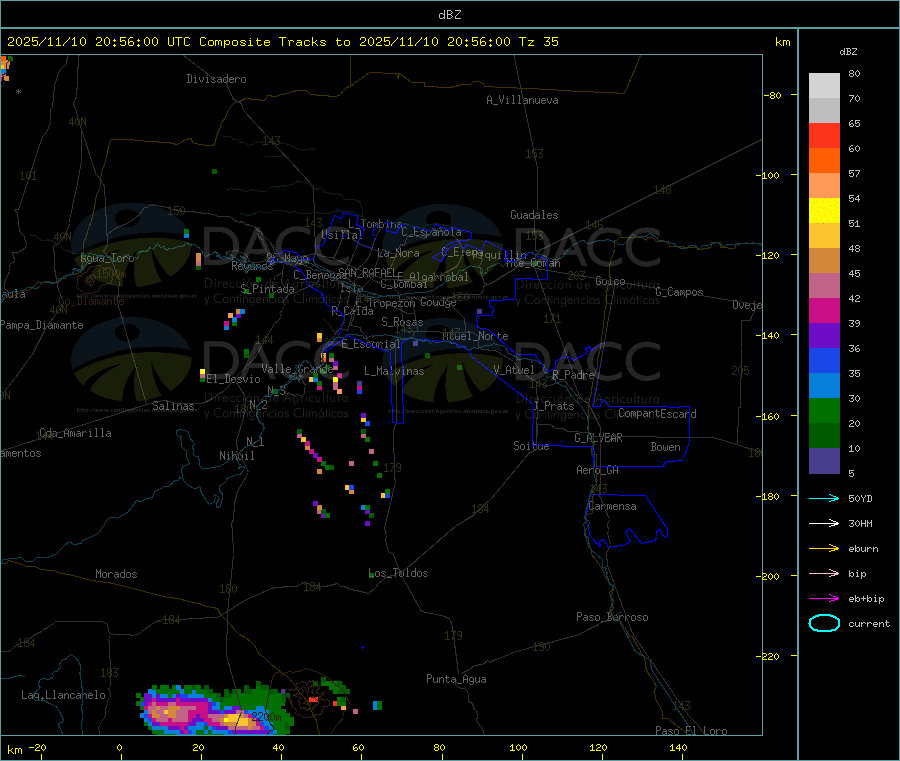Click the Lag.Llancanelo label
Image resolution: width=900 pixels, height=761 pixels.
click(63, 695)
